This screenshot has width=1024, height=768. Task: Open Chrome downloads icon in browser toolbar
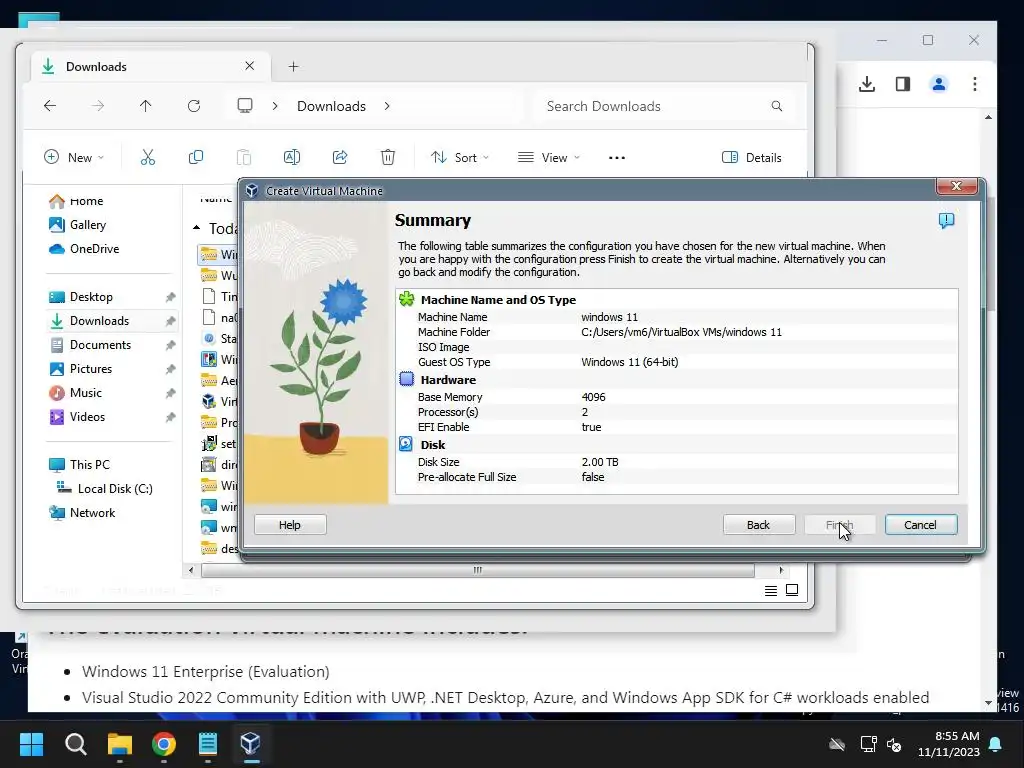[x=867, y=84]
